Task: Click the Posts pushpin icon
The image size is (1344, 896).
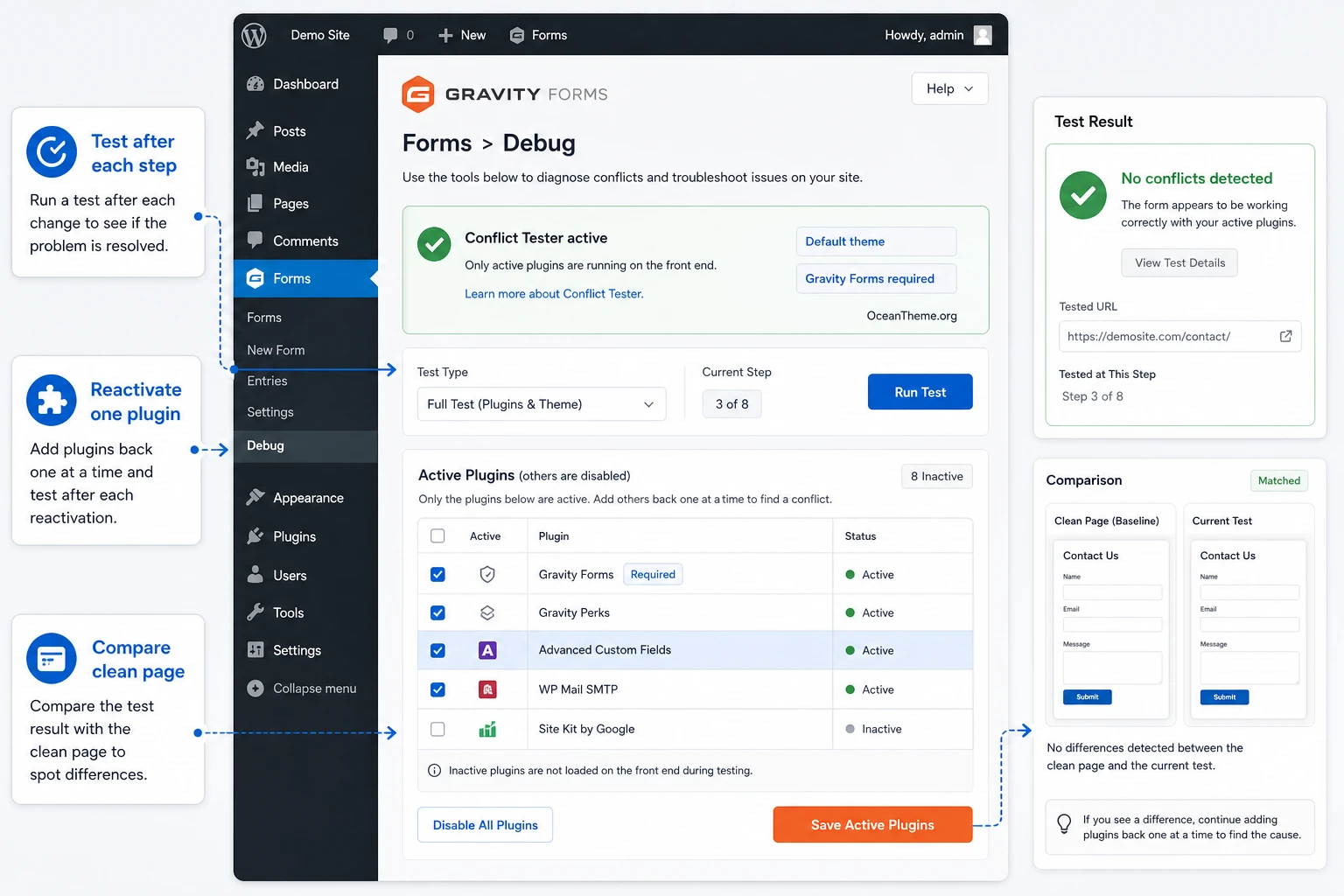Action: pos(255,130)
